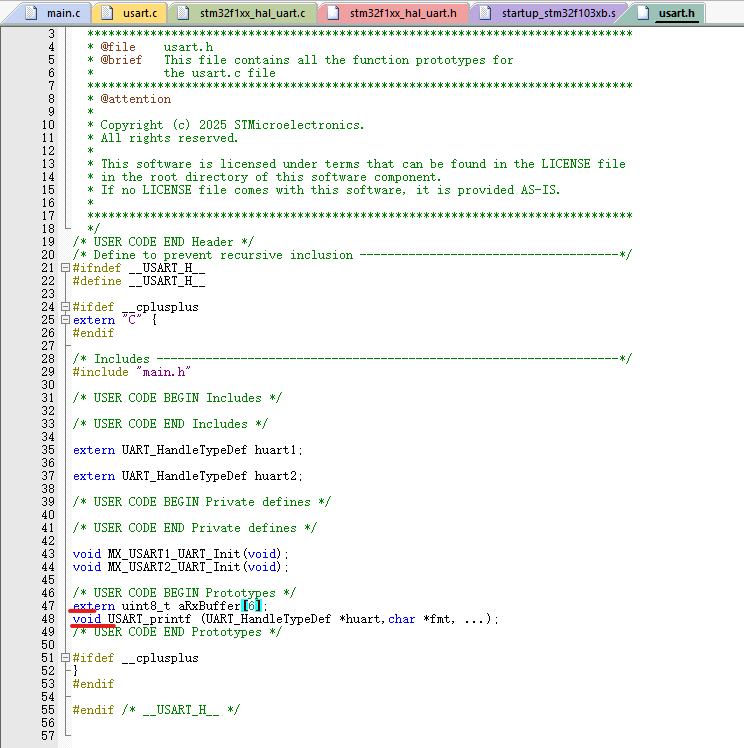Collapse the #ifdef __cplusplus fold at line 24
Screen dimensions: 744x748
66,307
